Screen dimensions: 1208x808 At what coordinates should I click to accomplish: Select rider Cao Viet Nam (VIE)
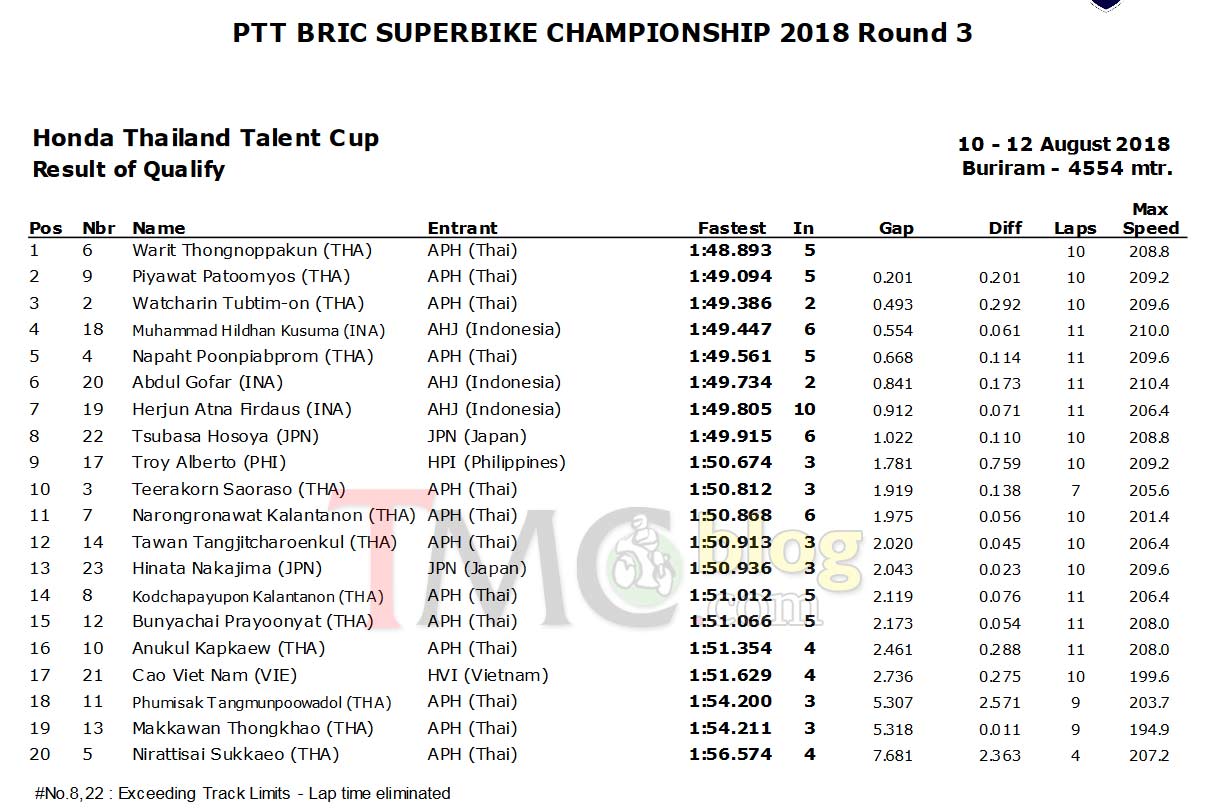[x=214, y=675]
